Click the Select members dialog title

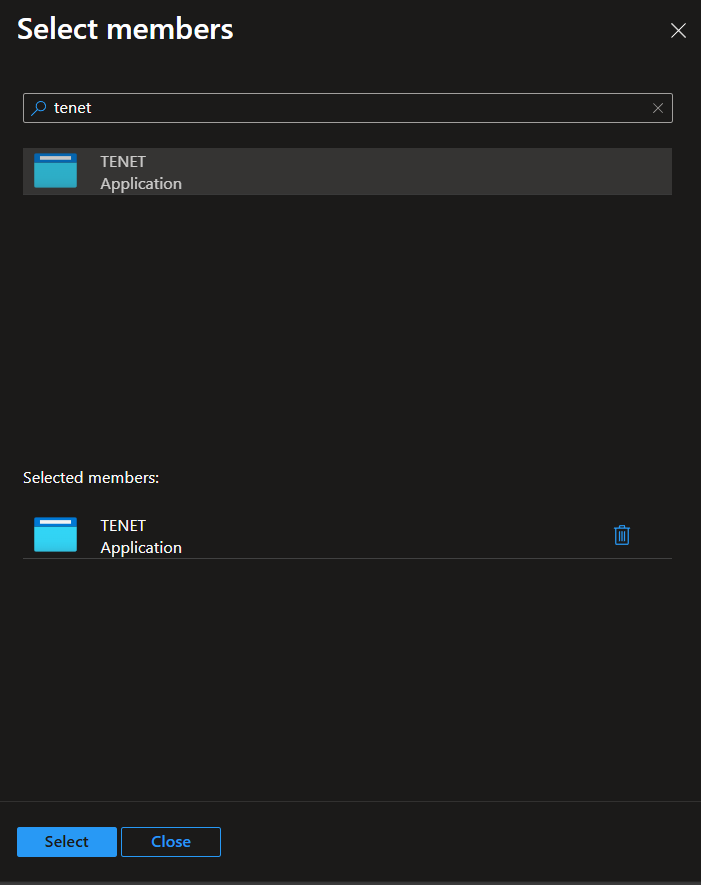[x=124, y=29]
